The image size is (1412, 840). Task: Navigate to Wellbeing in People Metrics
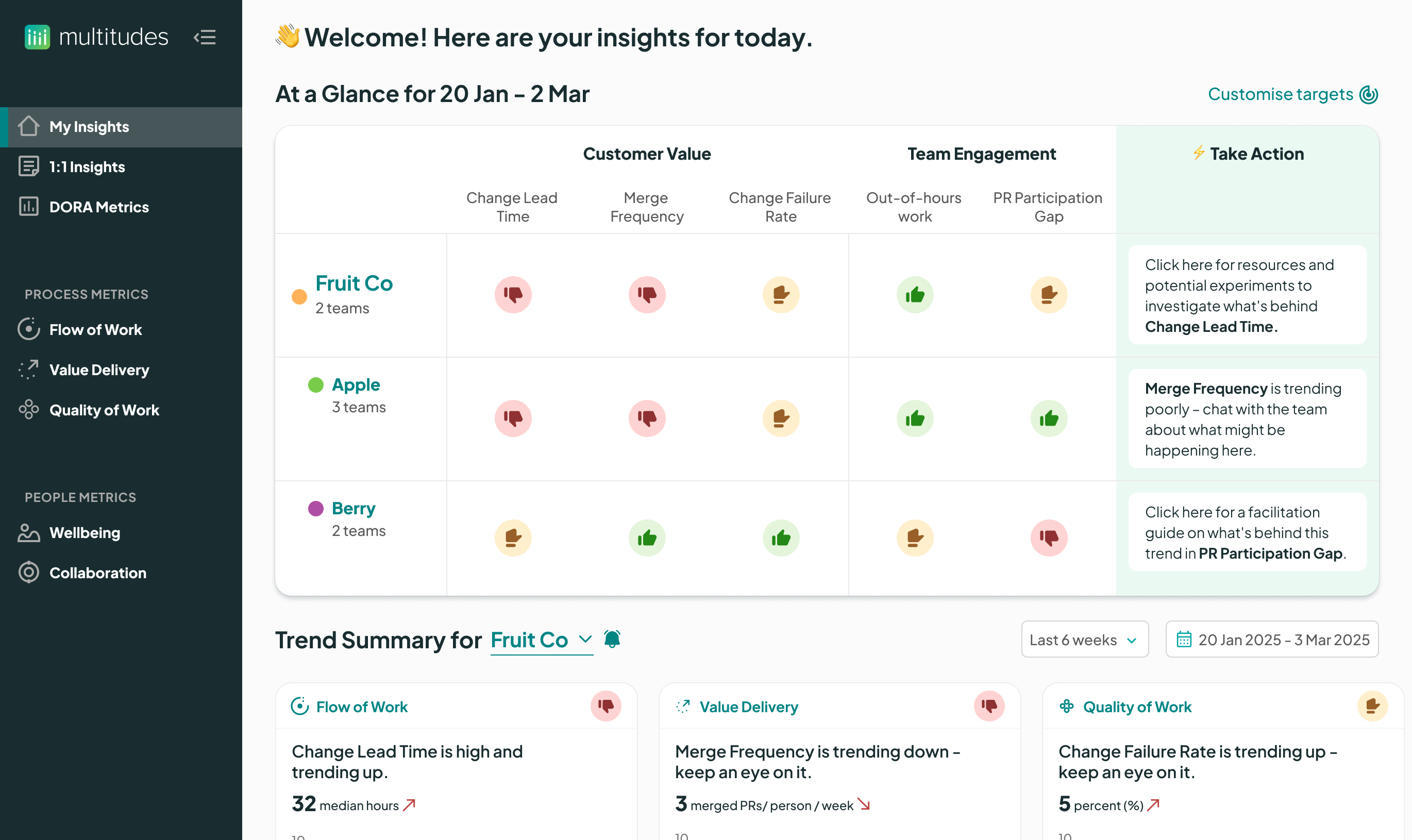point(85,533)
